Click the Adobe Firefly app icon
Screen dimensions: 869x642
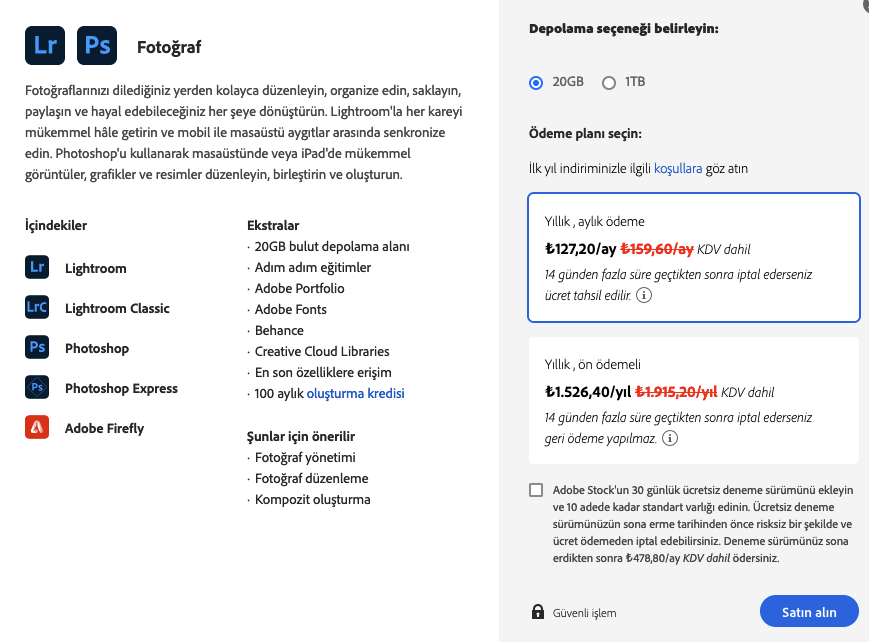(37, 428)
